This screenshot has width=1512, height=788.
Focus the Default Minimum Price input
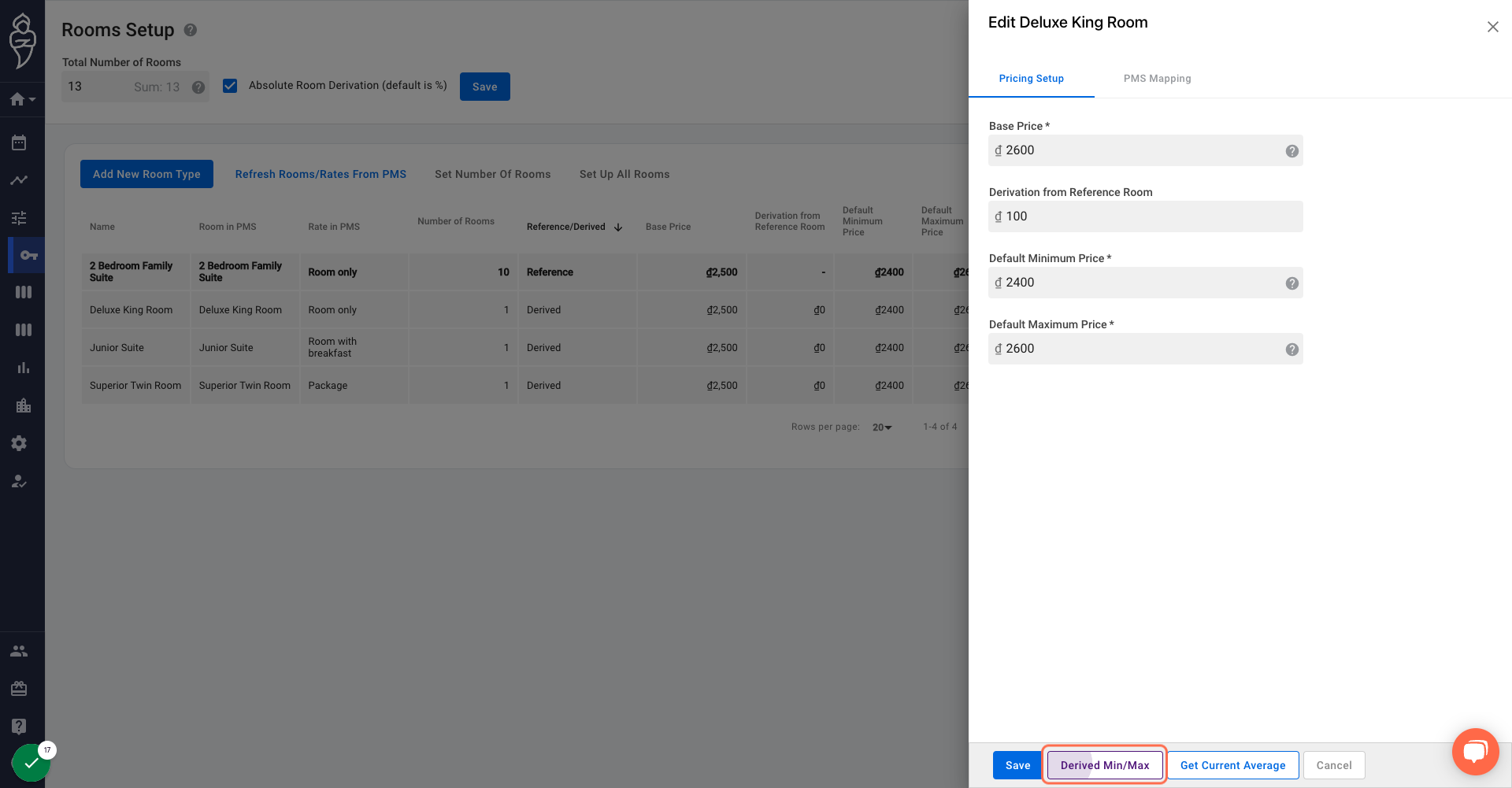pyautogui.click(x=1145, y=283)
